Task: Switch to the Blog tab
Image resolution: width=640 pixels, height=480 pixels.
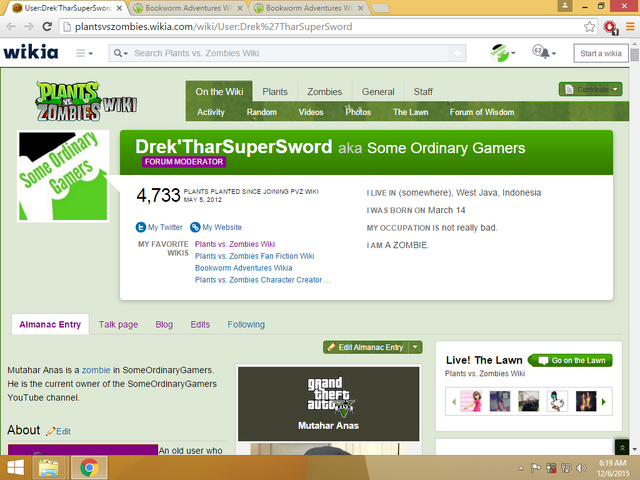Action: pyautogui.click(x=164, y=324)
